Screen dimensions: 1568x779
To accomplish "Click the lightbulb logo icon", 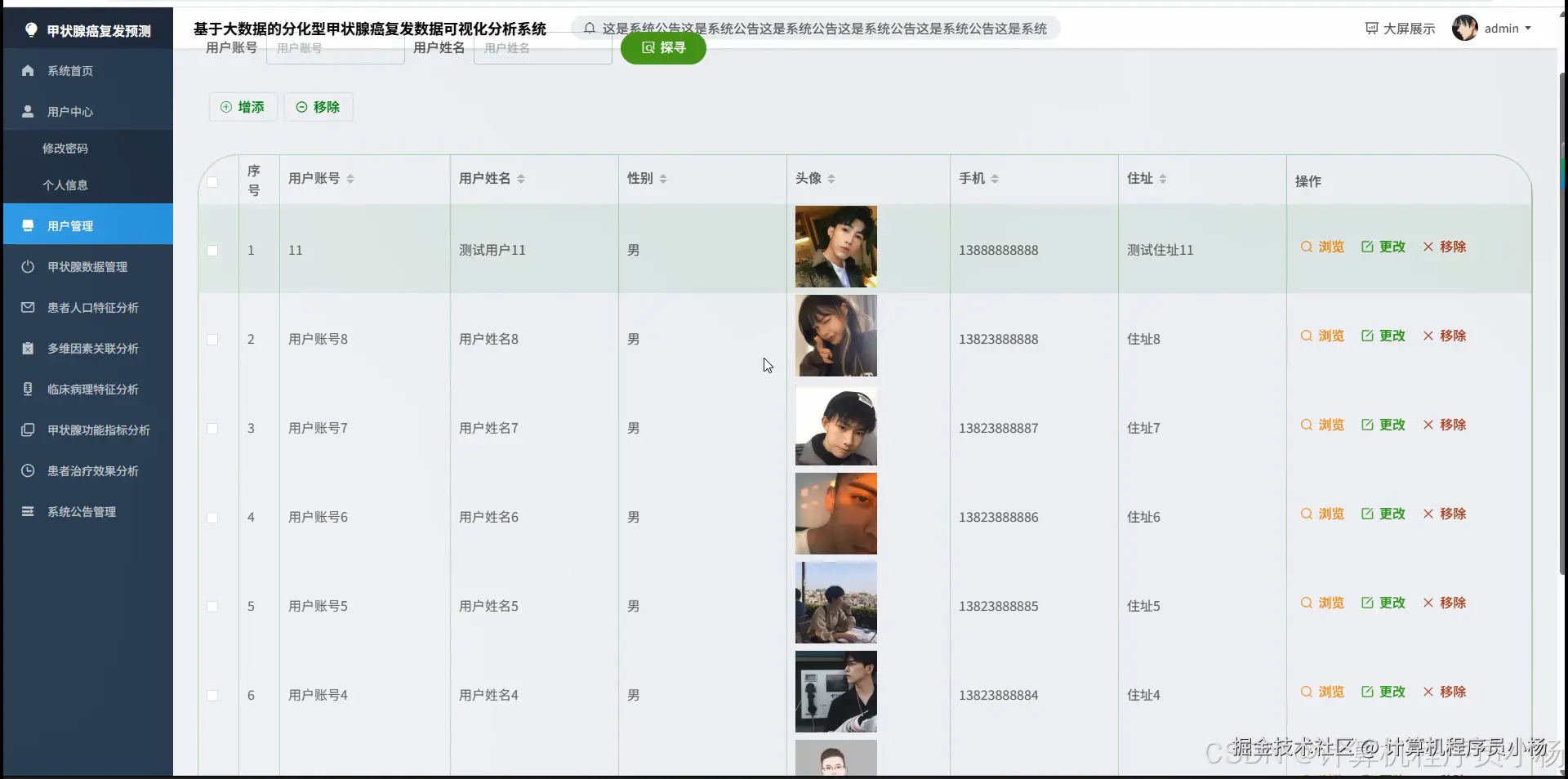I will [x=31, y=30].
